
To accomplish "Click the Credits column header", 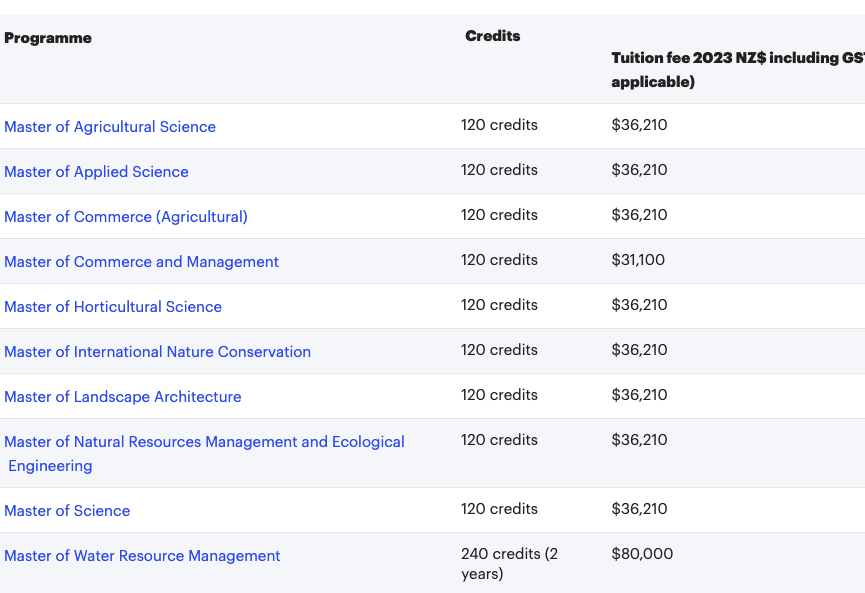I will [492, 36].
